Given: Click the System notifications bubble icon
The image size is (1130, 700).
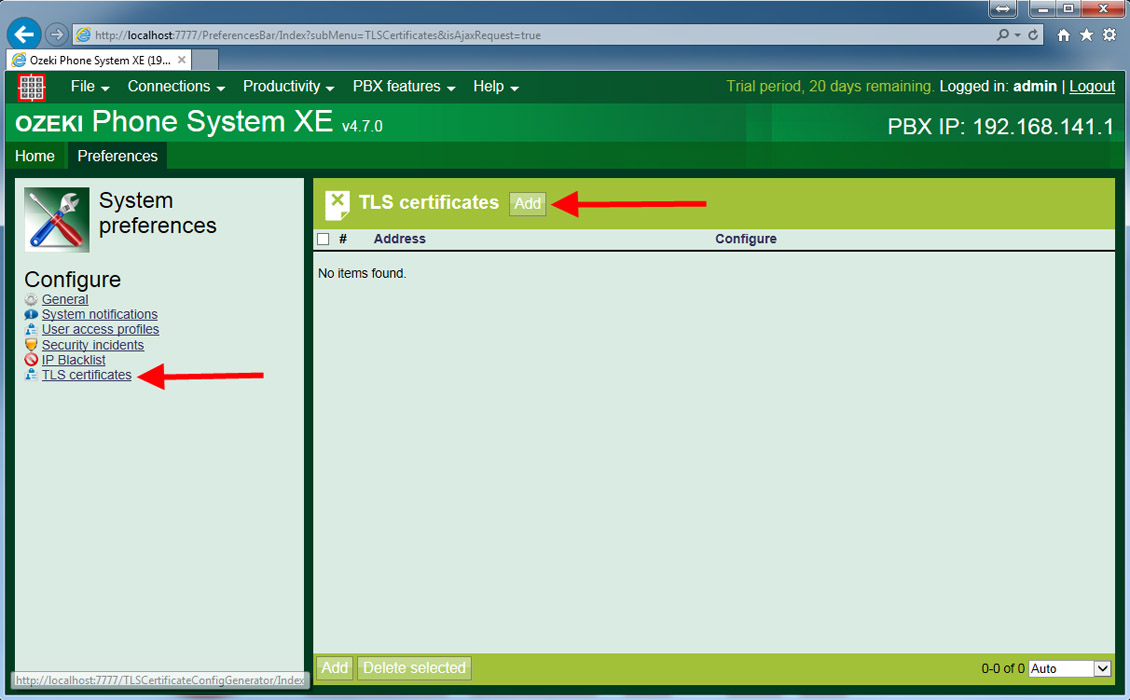Looking at the screenshot, I should point(31,315).
